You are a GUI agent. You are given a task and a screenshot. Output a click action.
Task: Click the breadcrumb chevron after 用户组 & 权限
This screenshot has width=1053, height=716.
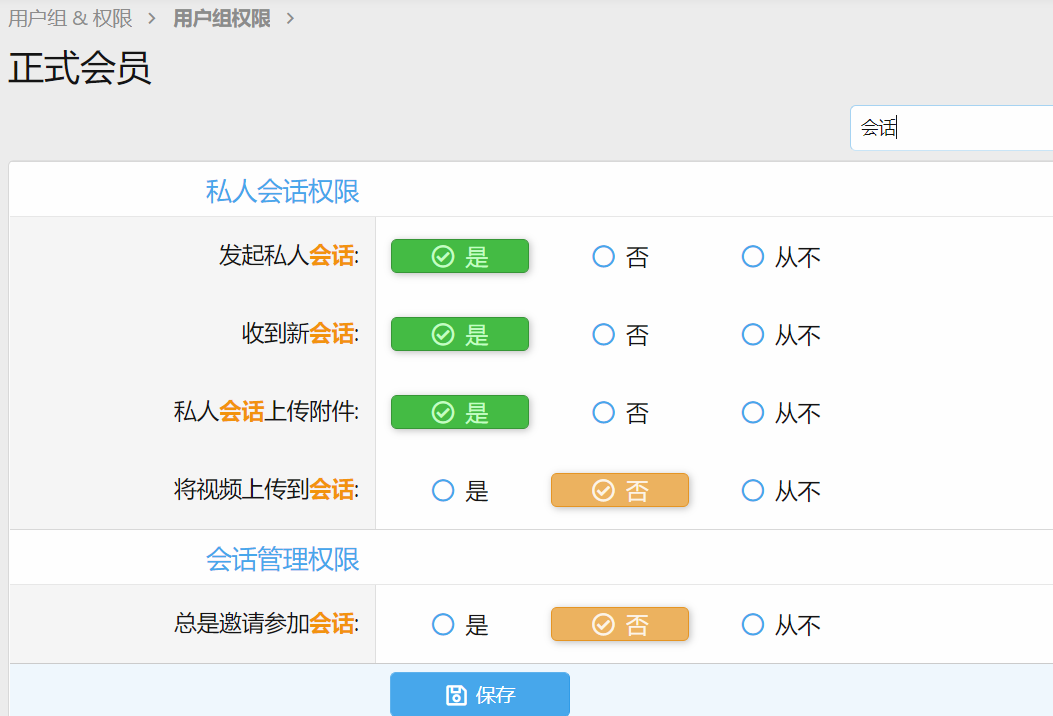click(x=152, y=19)
